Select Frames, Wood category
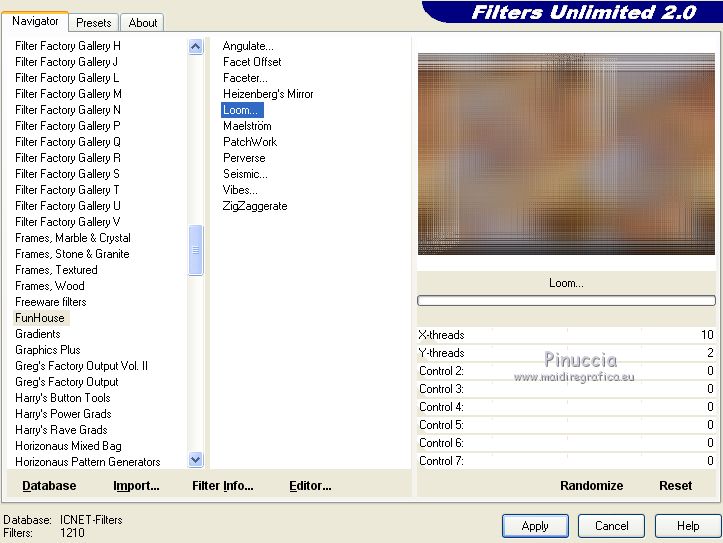Screen dimensions: 723x543 50,286
